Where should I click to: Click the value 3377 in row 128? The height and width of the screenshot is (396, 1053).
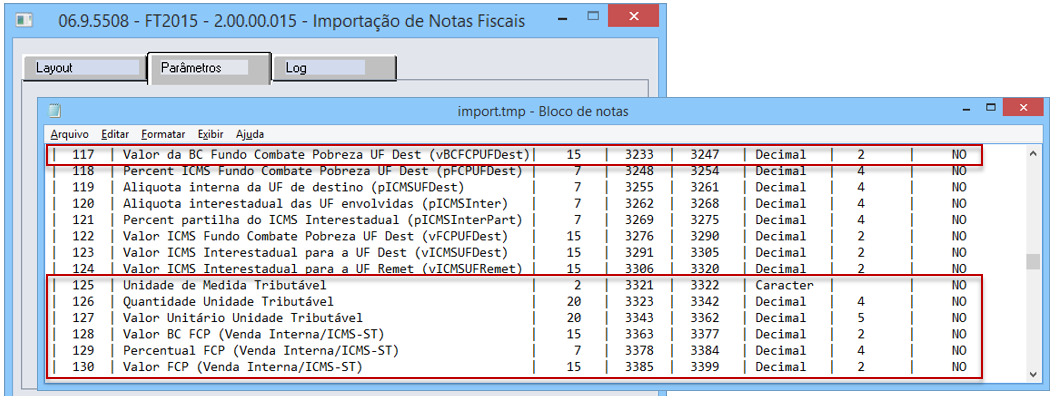704,334
